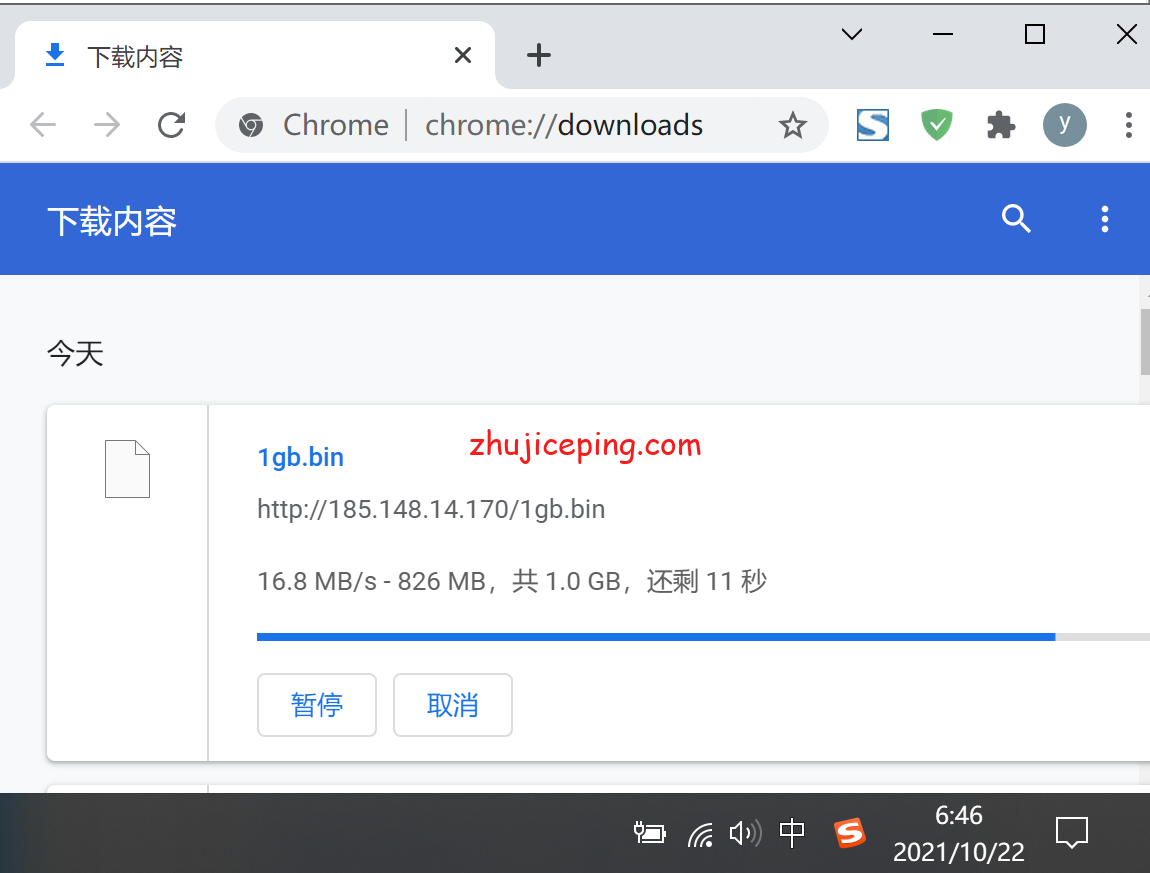
Task: Open Chrome's three-dot main menu
Action: (1129, 125)
